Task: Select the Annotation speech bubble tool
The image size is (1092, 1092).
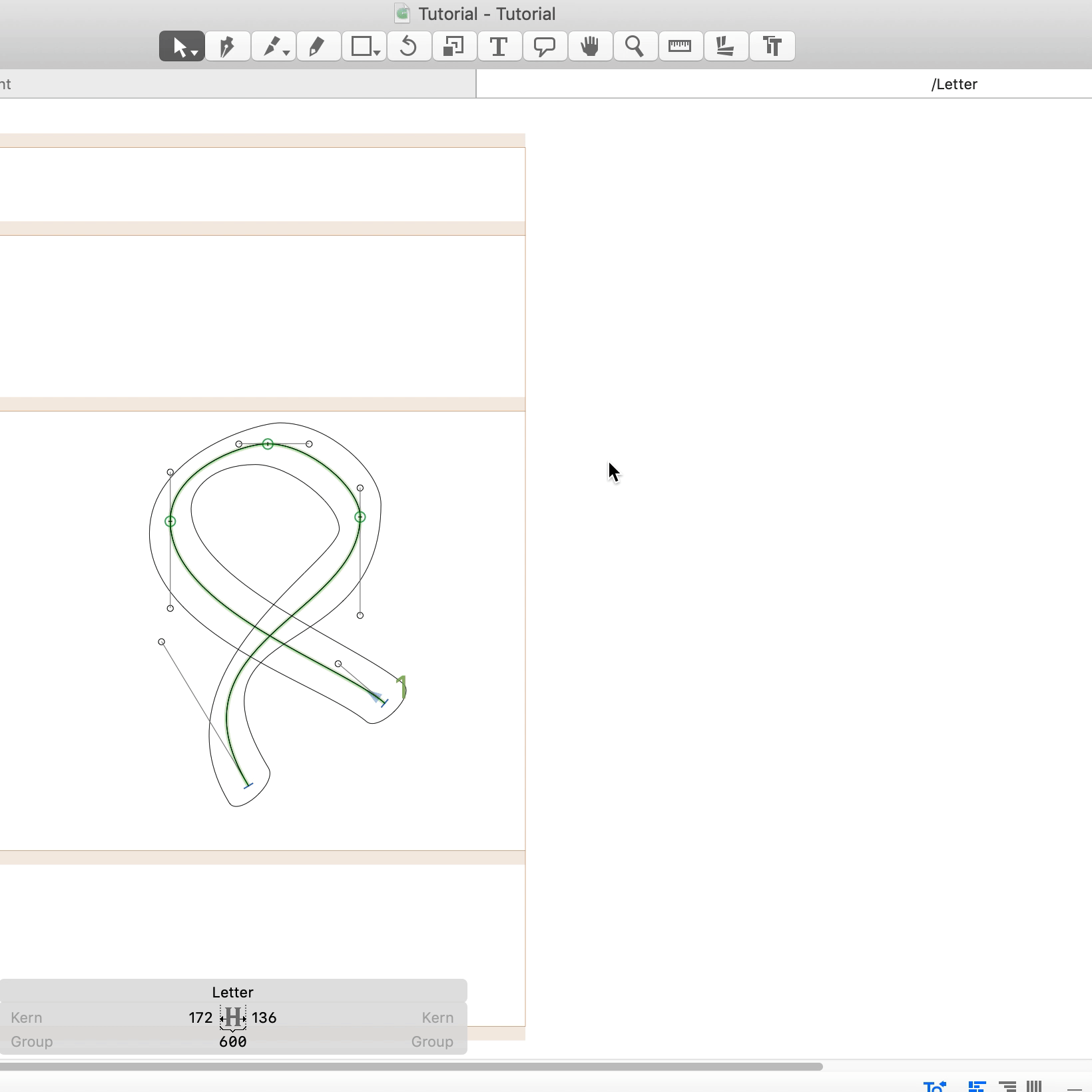Action: tap(545, 47)
